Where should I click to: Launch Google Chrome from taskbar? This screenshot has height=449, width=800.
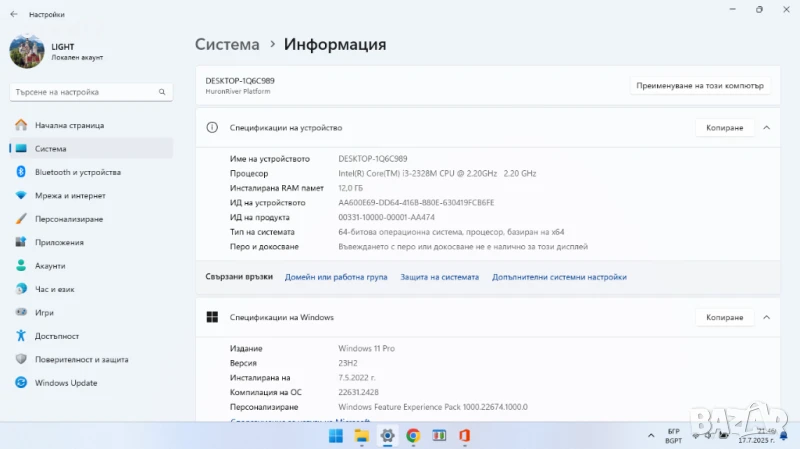[x=413, y=435]
